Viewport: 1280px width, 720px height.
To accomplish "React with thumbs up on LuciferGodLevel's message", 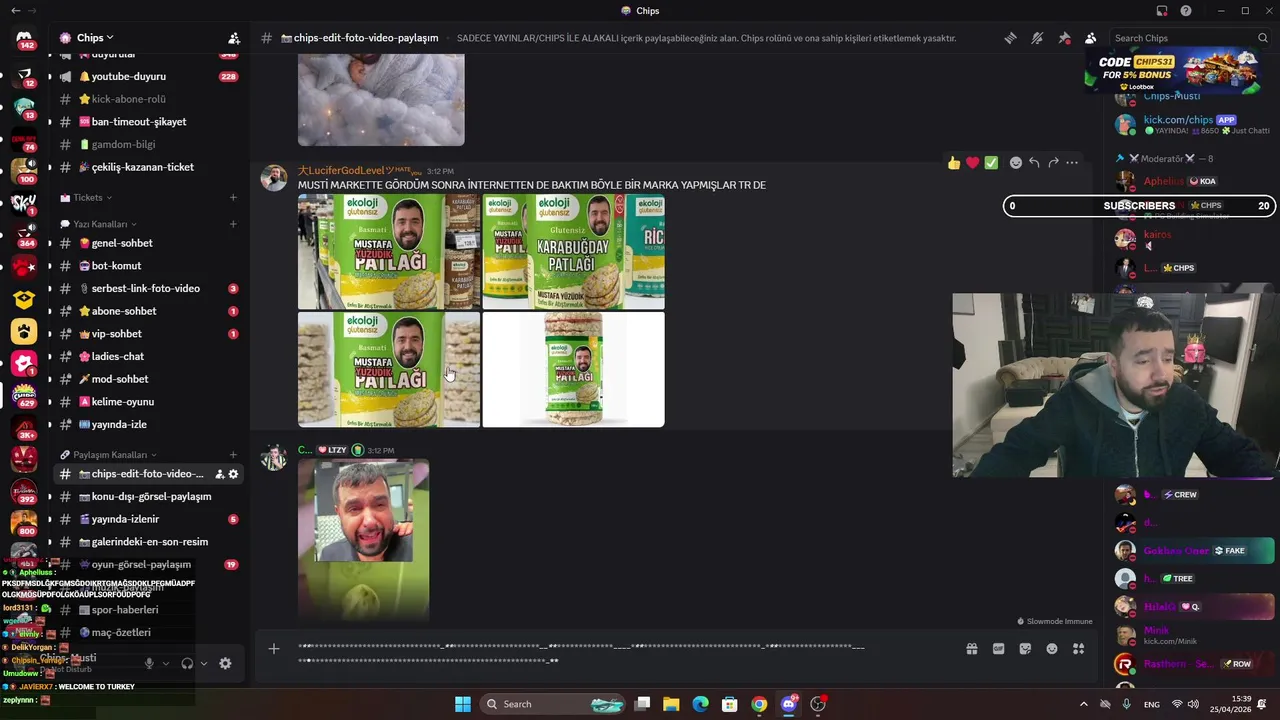I will [x=954, y=162].
